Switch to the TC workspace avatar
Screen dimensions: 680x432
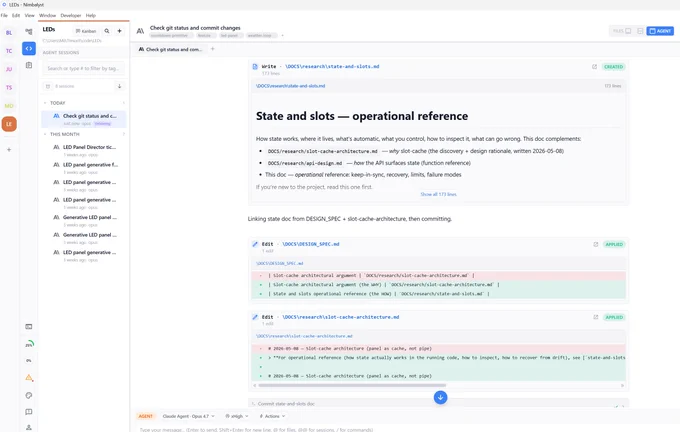point(9,51)
